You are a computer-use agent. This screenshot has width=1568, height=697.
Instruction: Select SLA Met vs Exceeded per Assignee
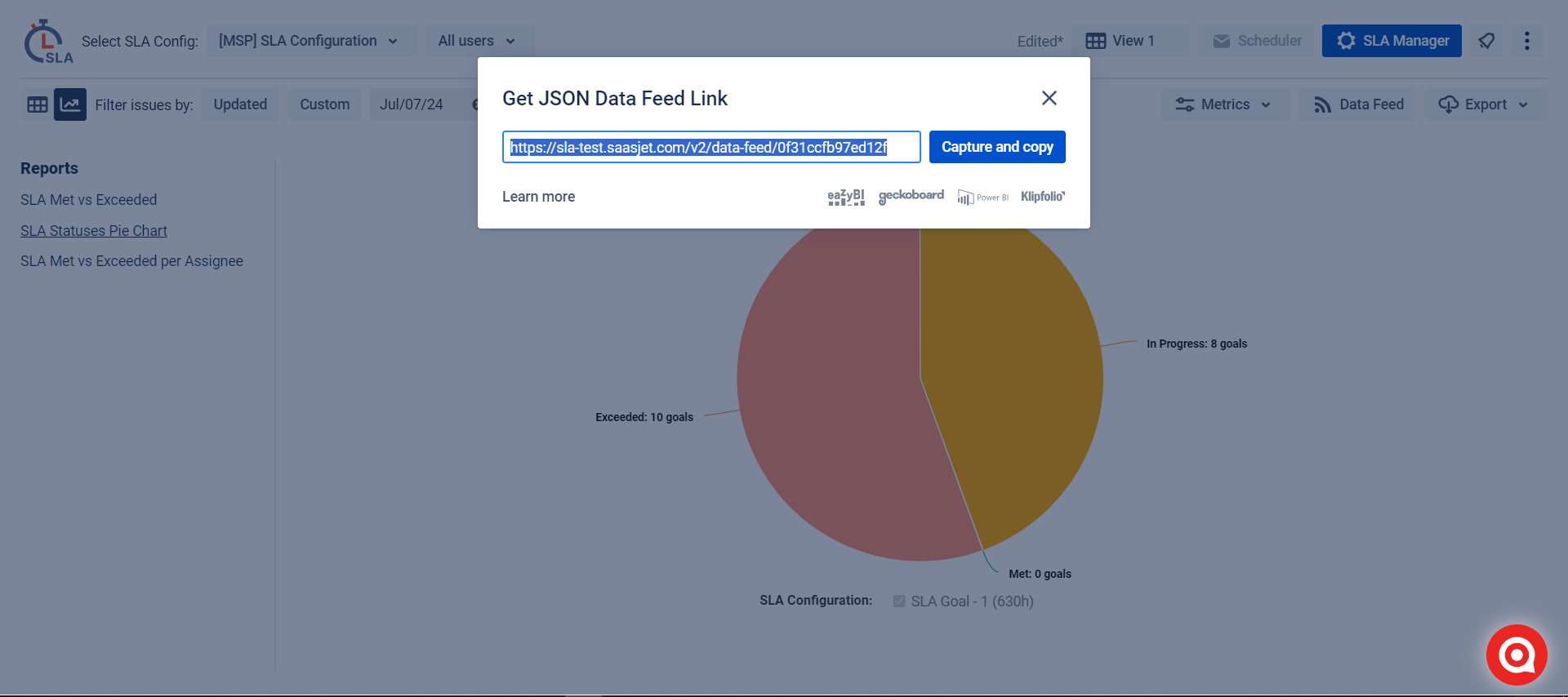131,261
